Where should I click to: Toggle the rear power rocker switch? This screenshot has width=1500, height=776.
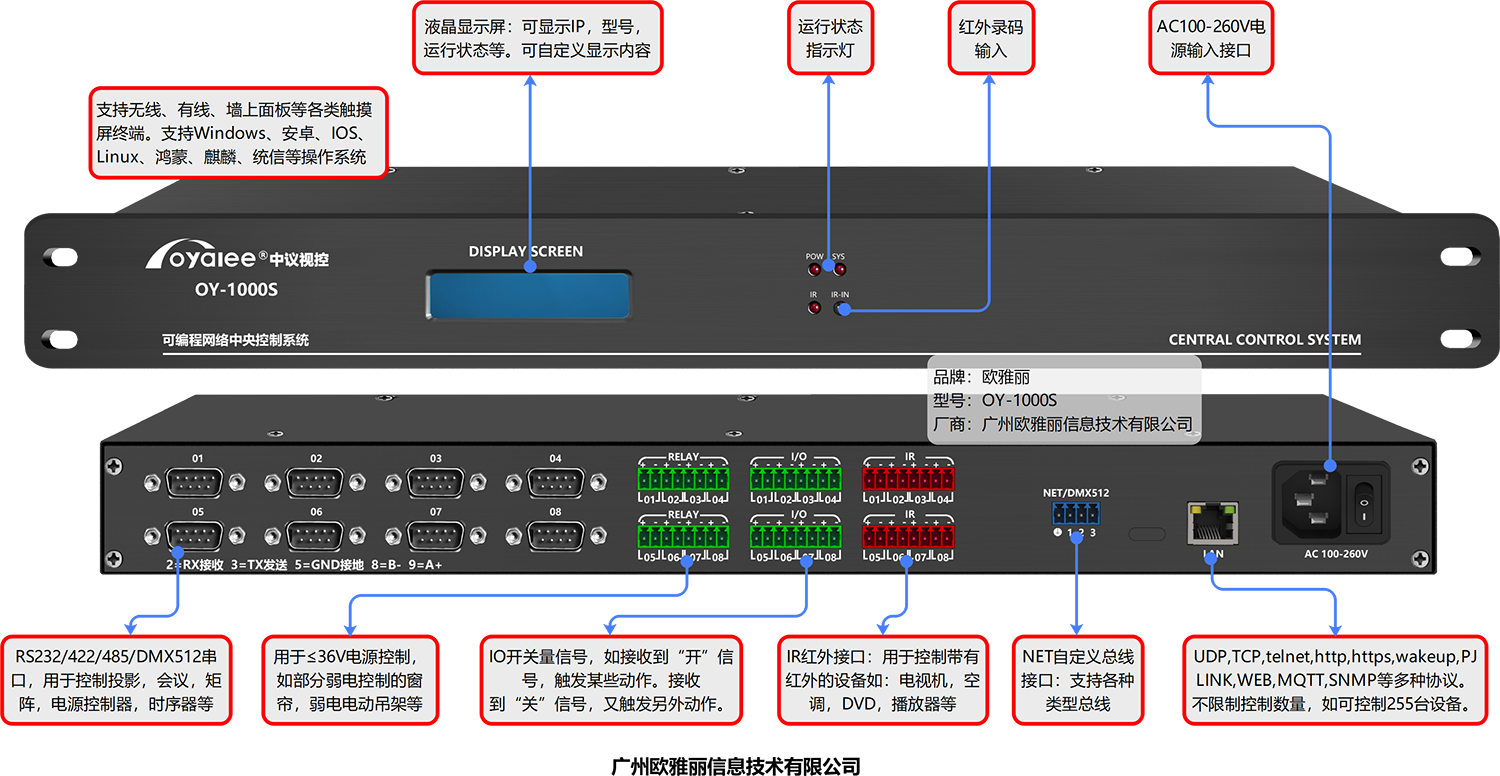coord(1364,503)
